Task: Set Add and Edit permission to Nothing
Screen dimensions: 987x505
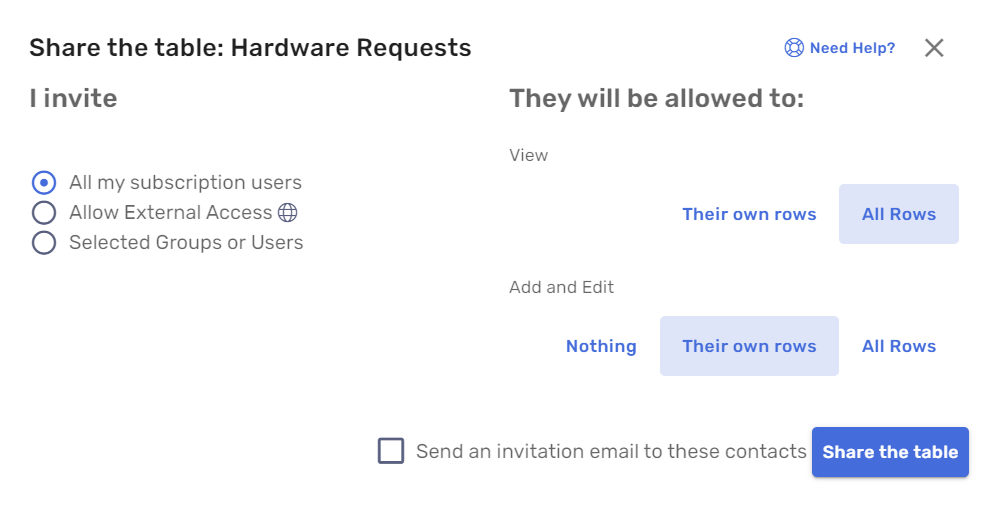Action: [x=601, y=346]
